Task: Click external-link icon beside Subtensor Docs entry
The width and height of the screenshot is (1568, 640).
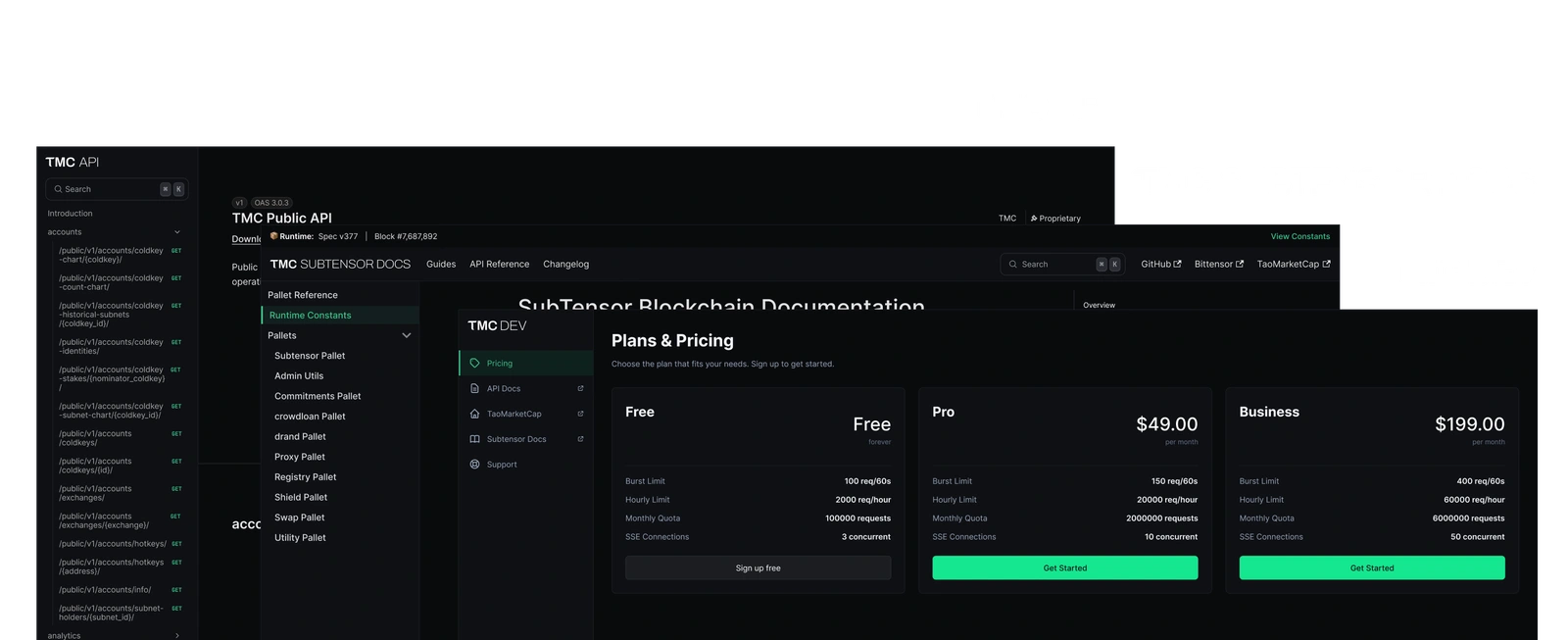Action: point(580,439)
